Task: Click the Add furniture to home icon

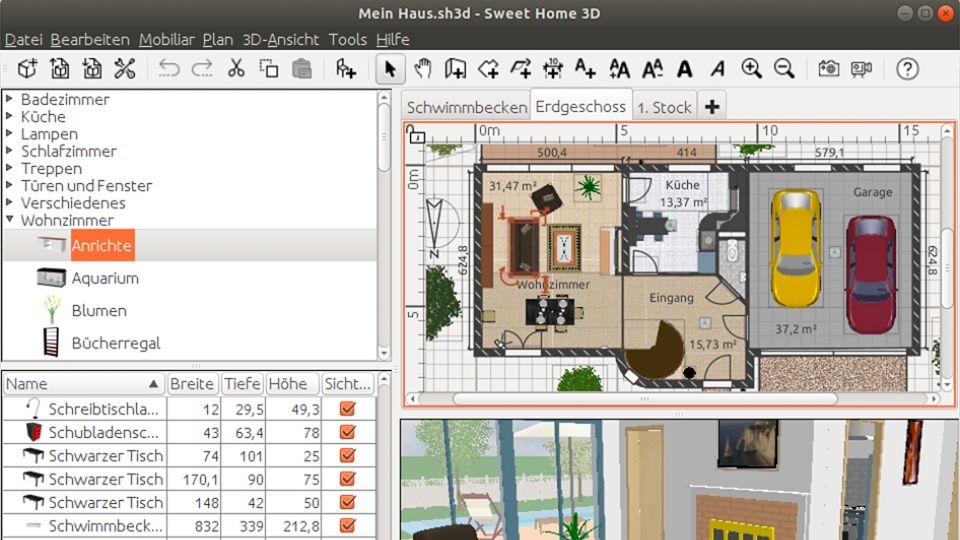Action: tap(346, 69)
